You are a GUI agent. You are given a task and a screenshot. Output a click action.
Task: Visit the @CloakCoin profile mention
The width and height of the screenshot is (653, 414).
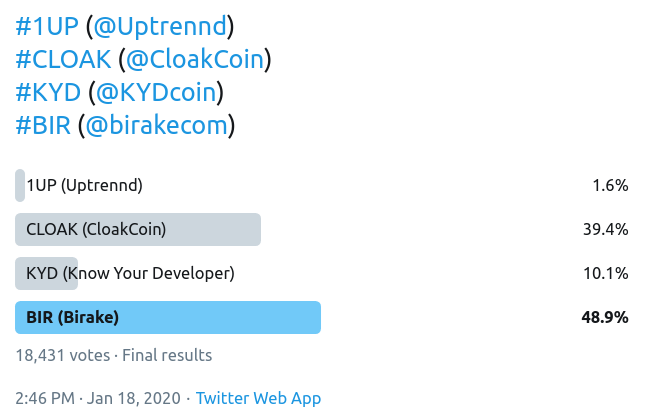(x=195, y=59)
